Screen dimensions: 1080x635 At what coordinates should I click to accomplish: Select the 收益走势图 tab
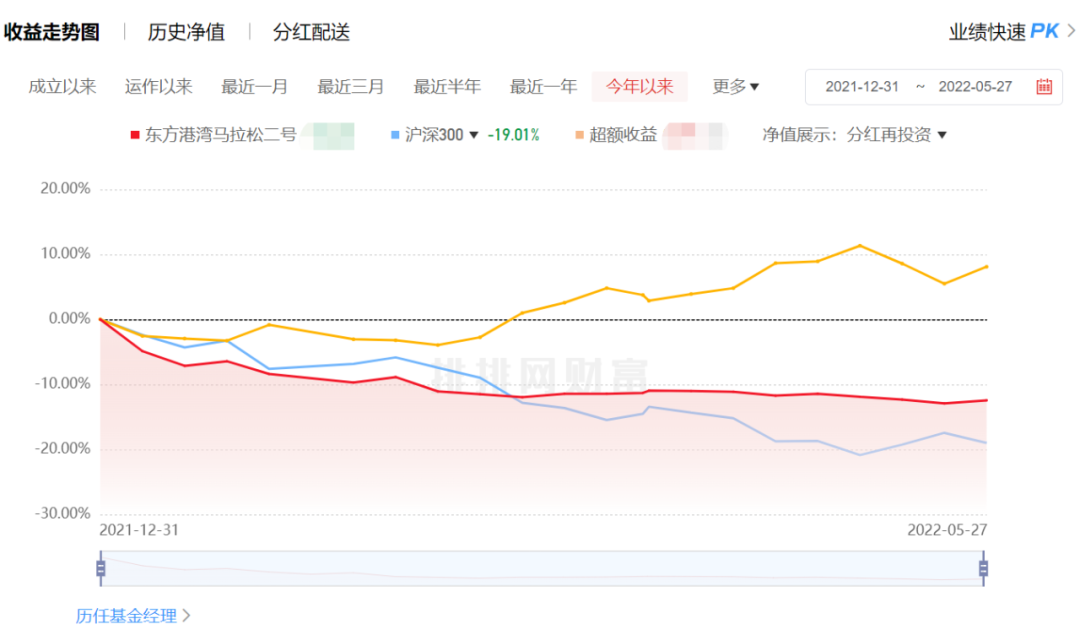point(52,32)
